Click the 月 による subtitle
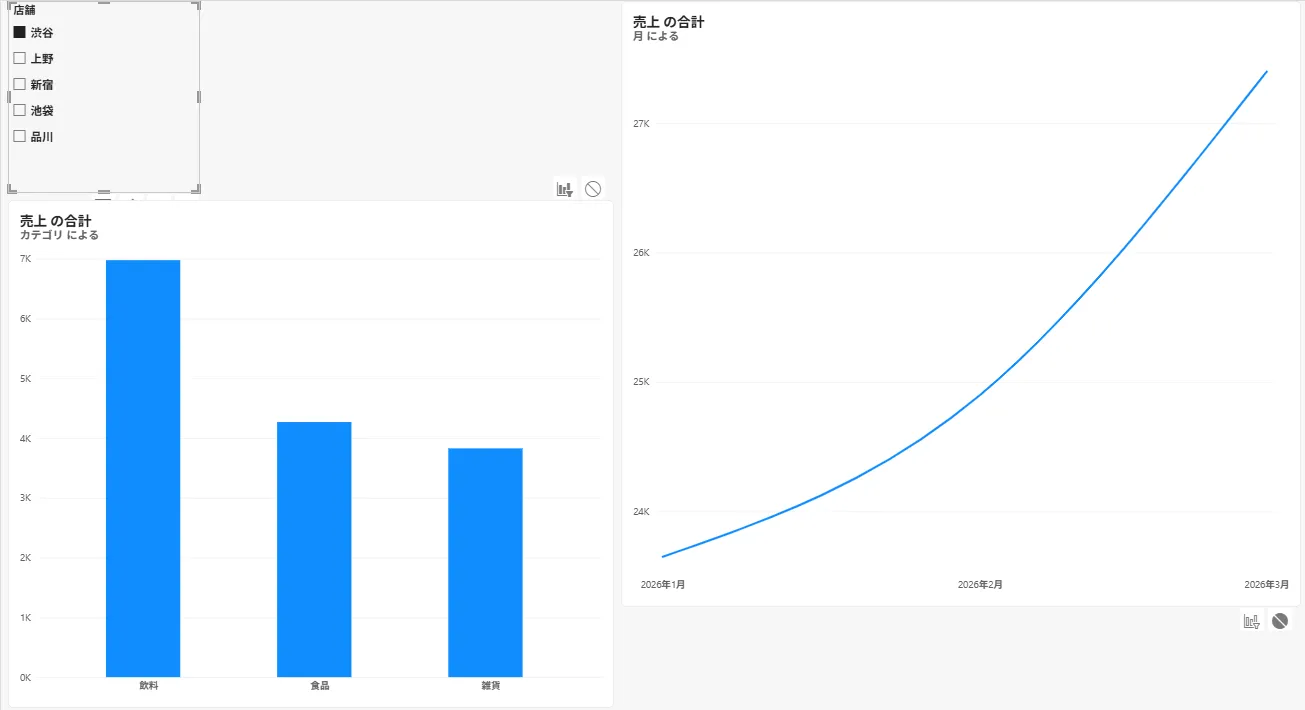 pos(656,36)
